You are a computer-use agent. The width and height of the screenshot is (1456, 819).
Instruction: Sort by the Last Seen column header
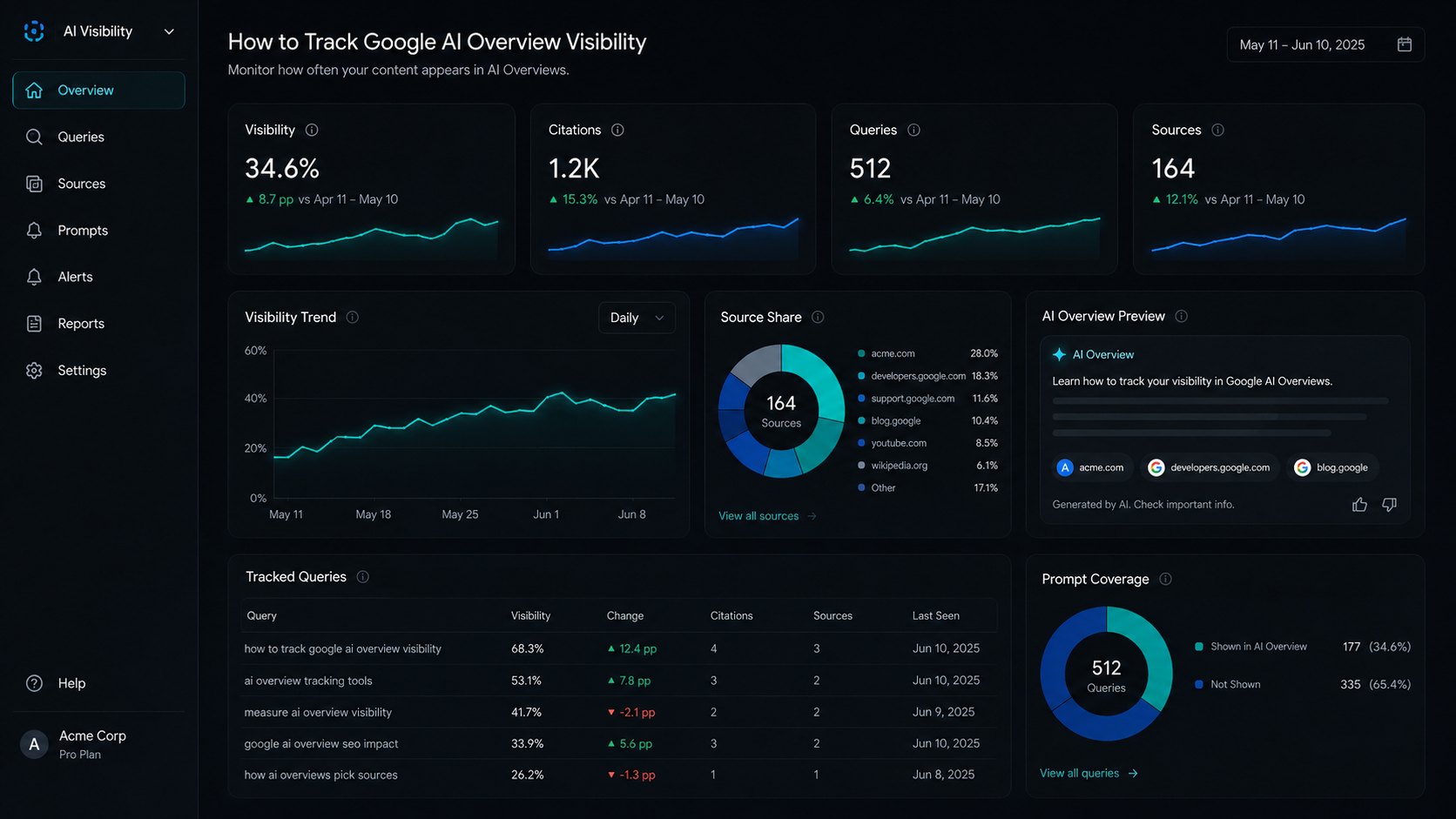tap(936, 615)
